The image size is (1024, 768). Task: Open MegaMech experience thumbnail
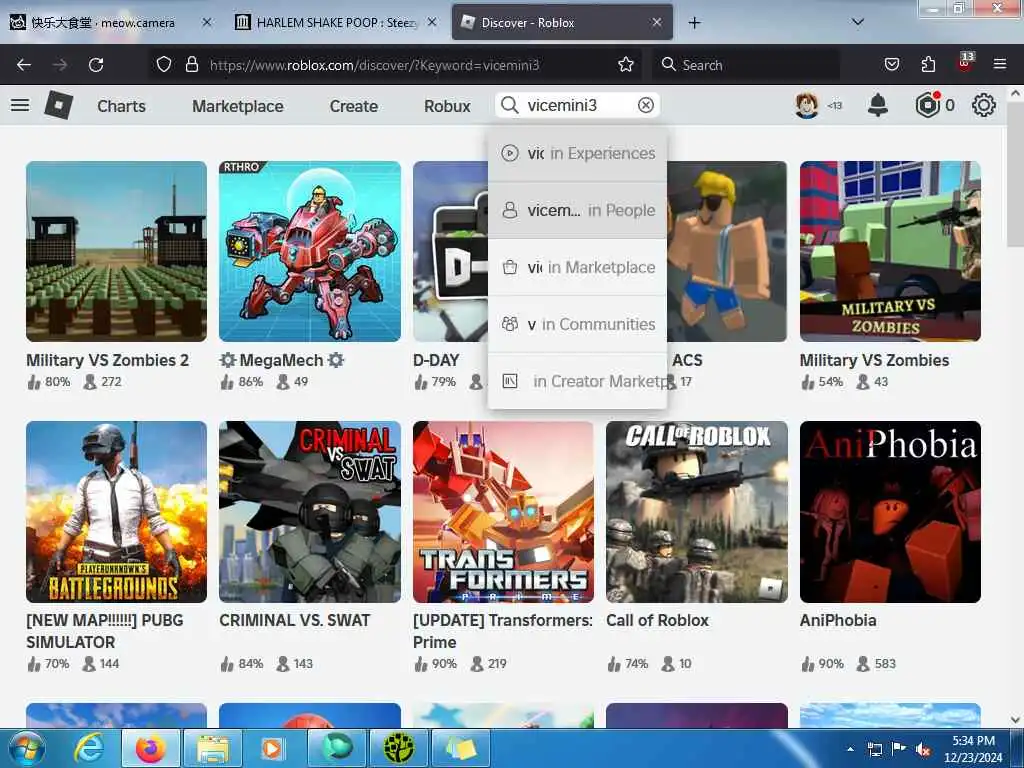pyautogui.click(x=310, y=251)
